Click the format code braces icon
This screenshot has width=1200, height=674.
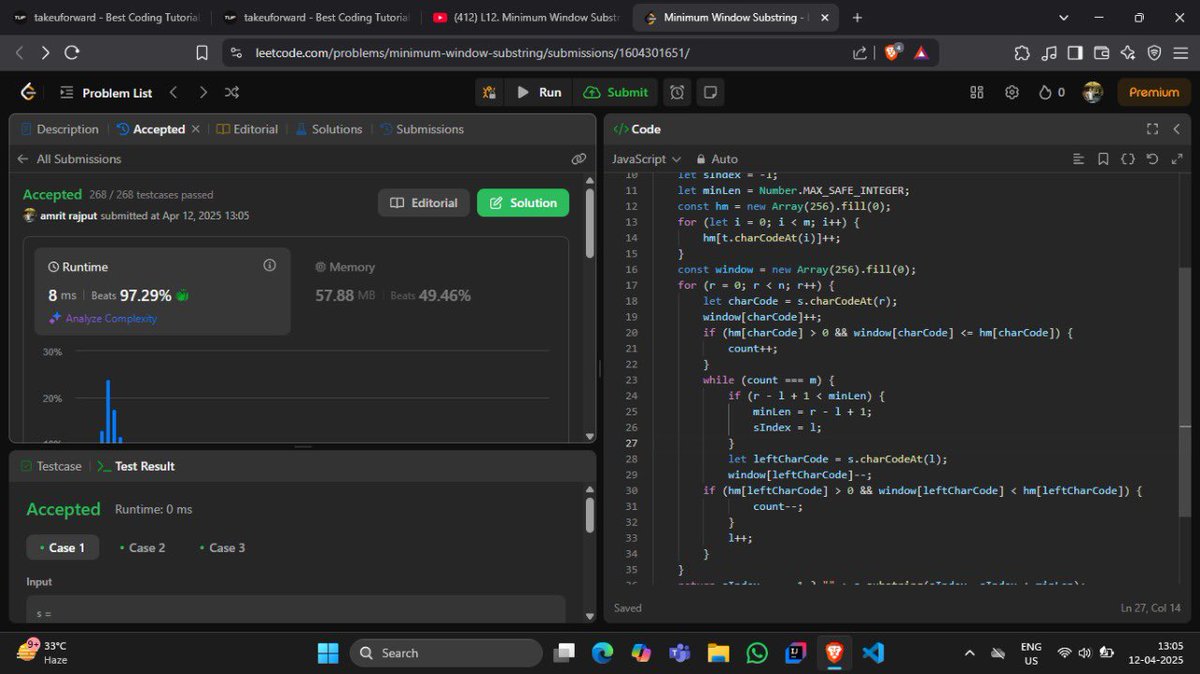click(1128, 158)
